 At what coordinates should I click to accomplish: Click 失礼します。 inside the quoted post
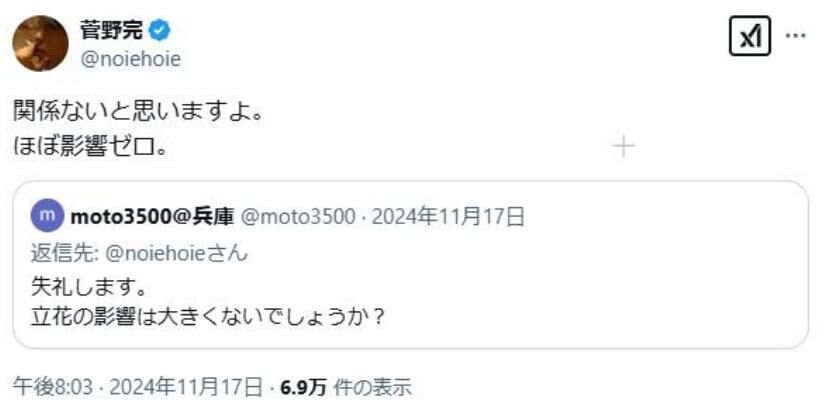(88, 288)
